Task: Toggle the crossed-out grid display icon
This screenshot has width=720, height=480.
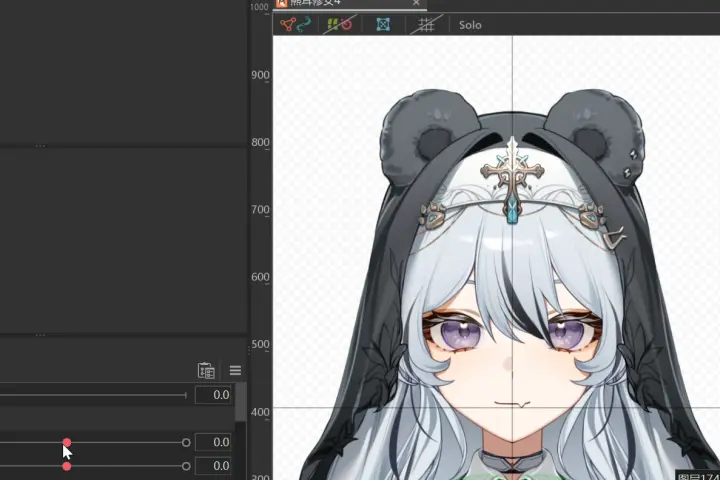Action: tap(426, 24)
